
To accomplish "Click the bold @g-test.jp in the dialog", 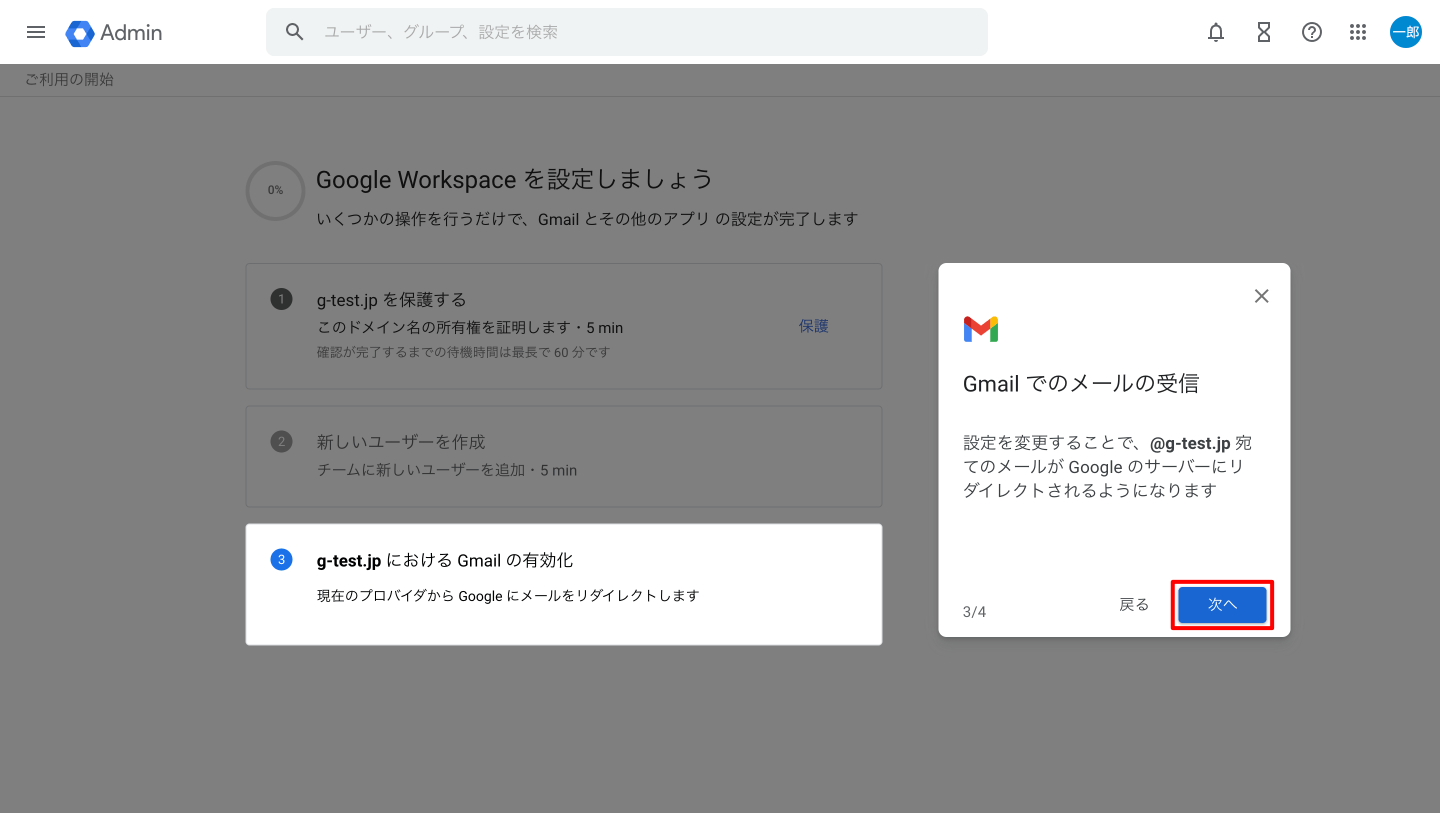I will pos(1190,443).
